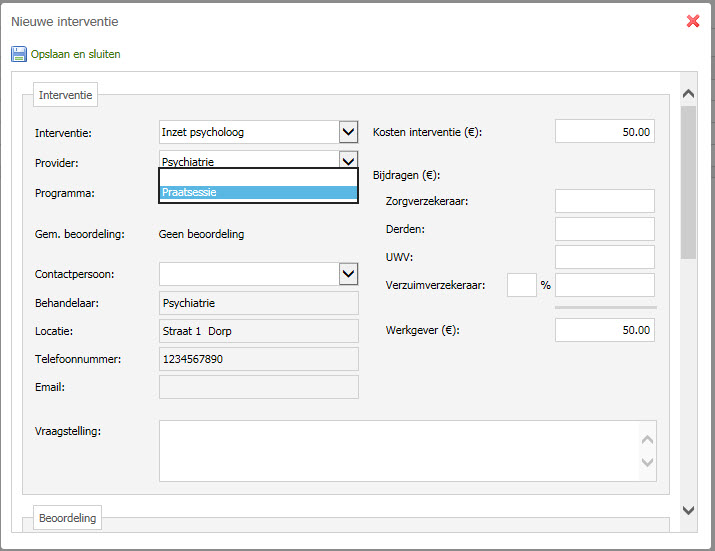
Task: Open the Interventie dropdown arrow
Action: (348, 132)
